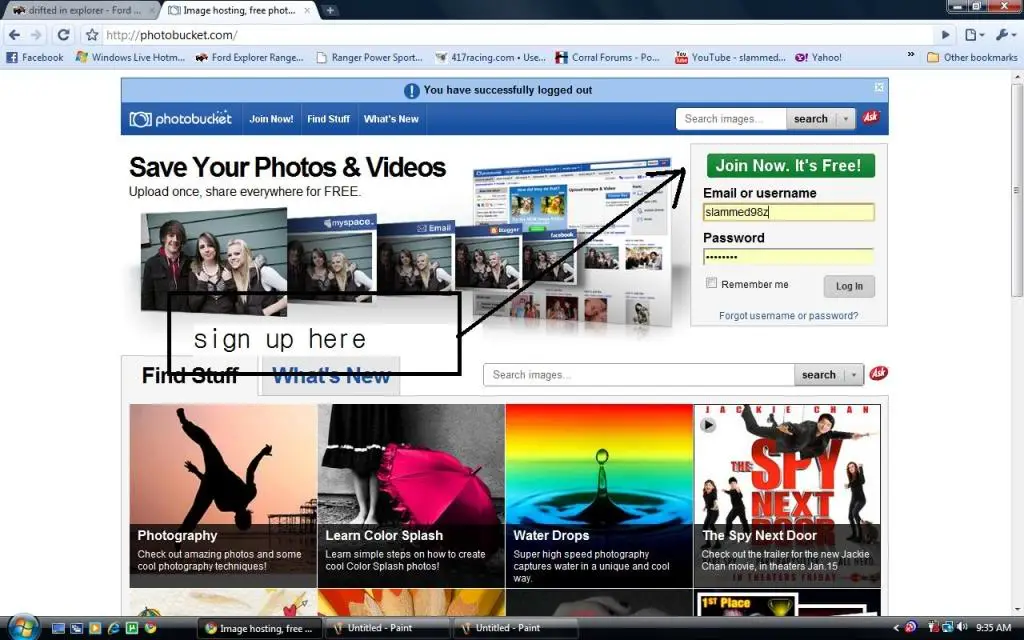Viewport: 1024px width, 640px height.
Task: Open the Ranger Power Sports bookmark
Action: click(x=370, y=57)
